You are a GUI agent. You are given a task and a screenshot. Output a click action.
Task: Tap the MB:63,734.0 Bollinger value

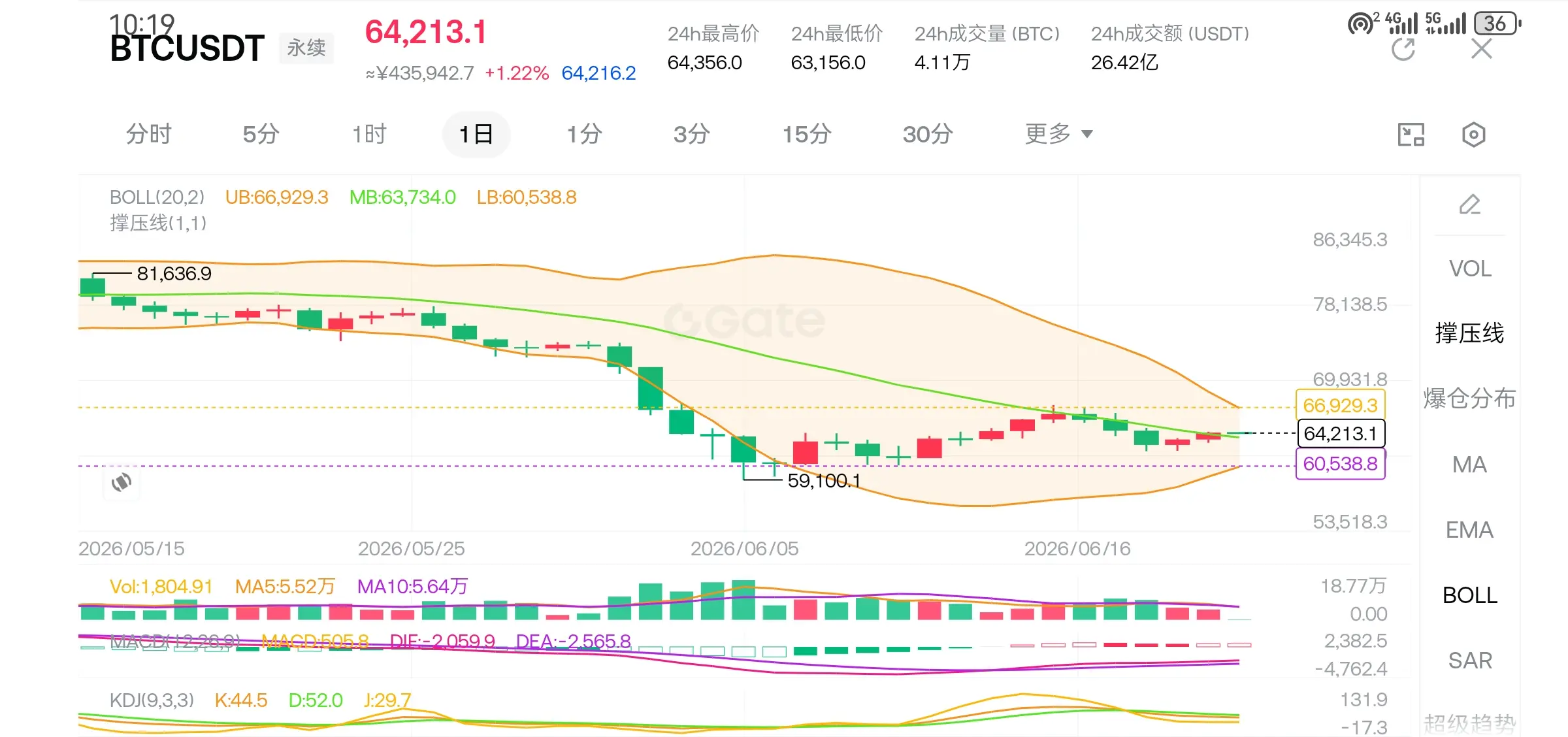click(x=402, y=197)
